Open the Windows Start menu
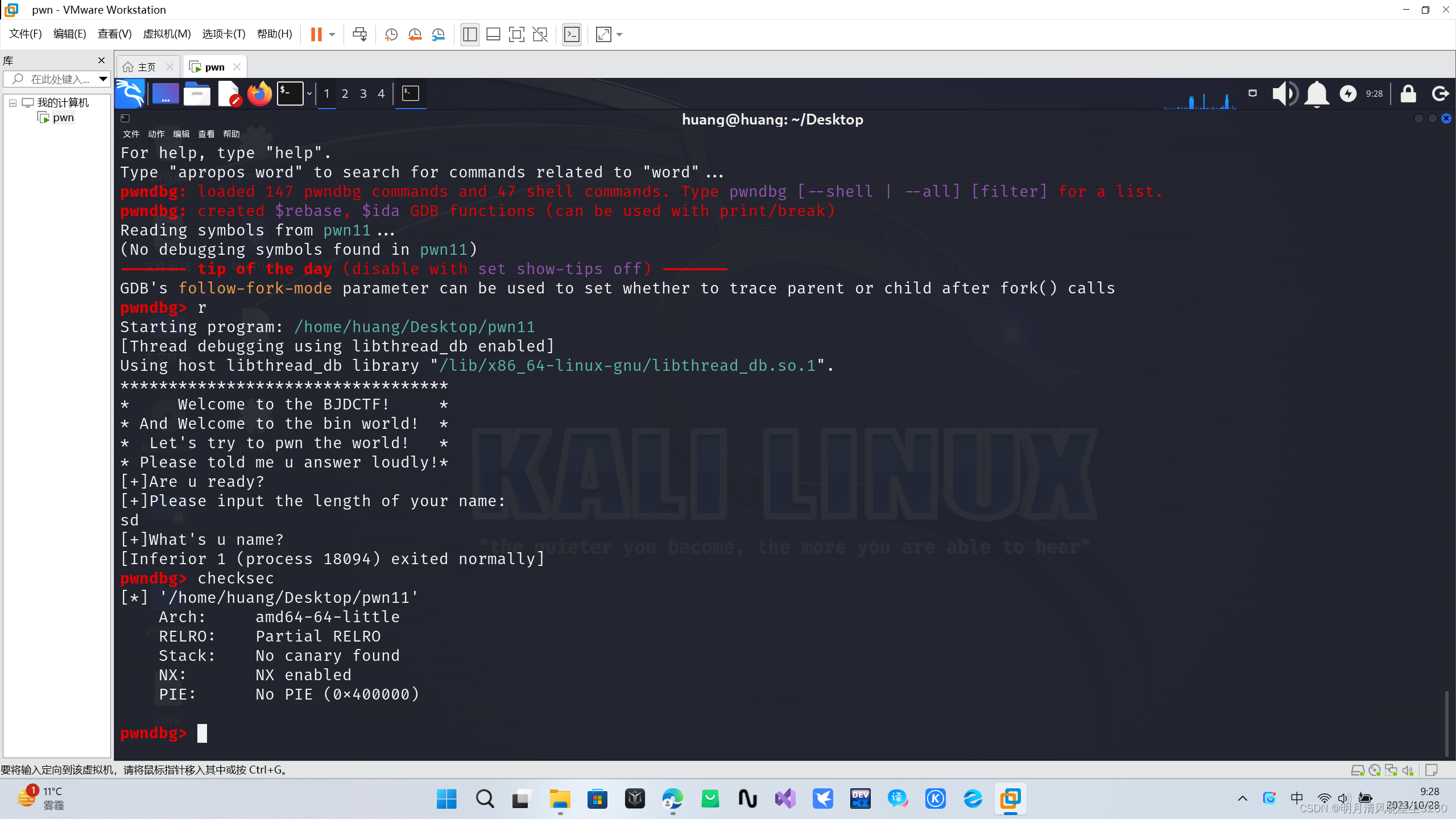The image size is (1456, 819). (446, 799)
